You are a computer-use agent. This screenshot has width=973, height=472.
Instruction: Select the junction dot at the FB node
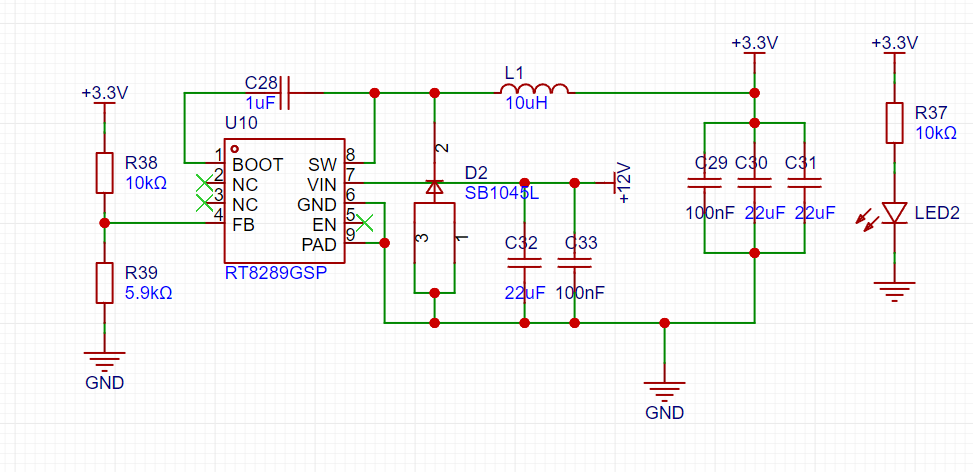(x=104, y=223)
